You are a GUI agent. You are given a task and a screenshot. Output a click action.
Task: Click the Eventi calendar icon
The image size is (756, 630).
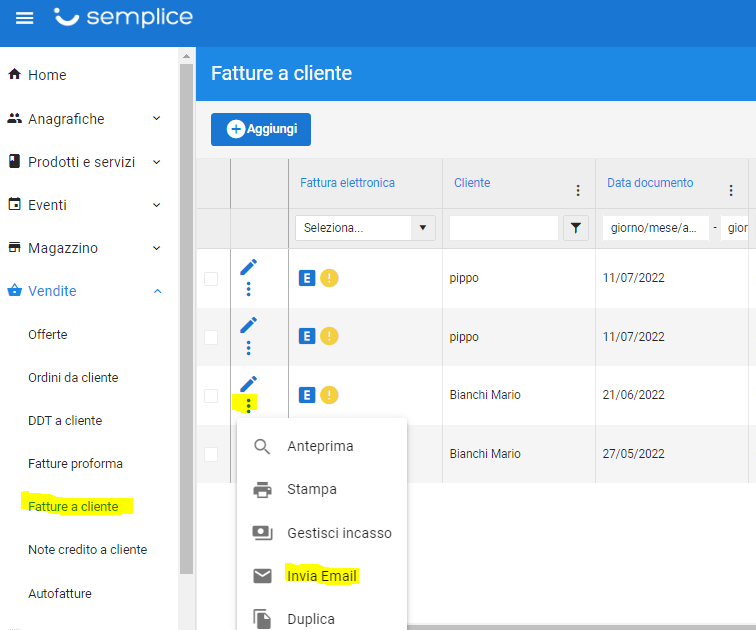coord(14,204)
